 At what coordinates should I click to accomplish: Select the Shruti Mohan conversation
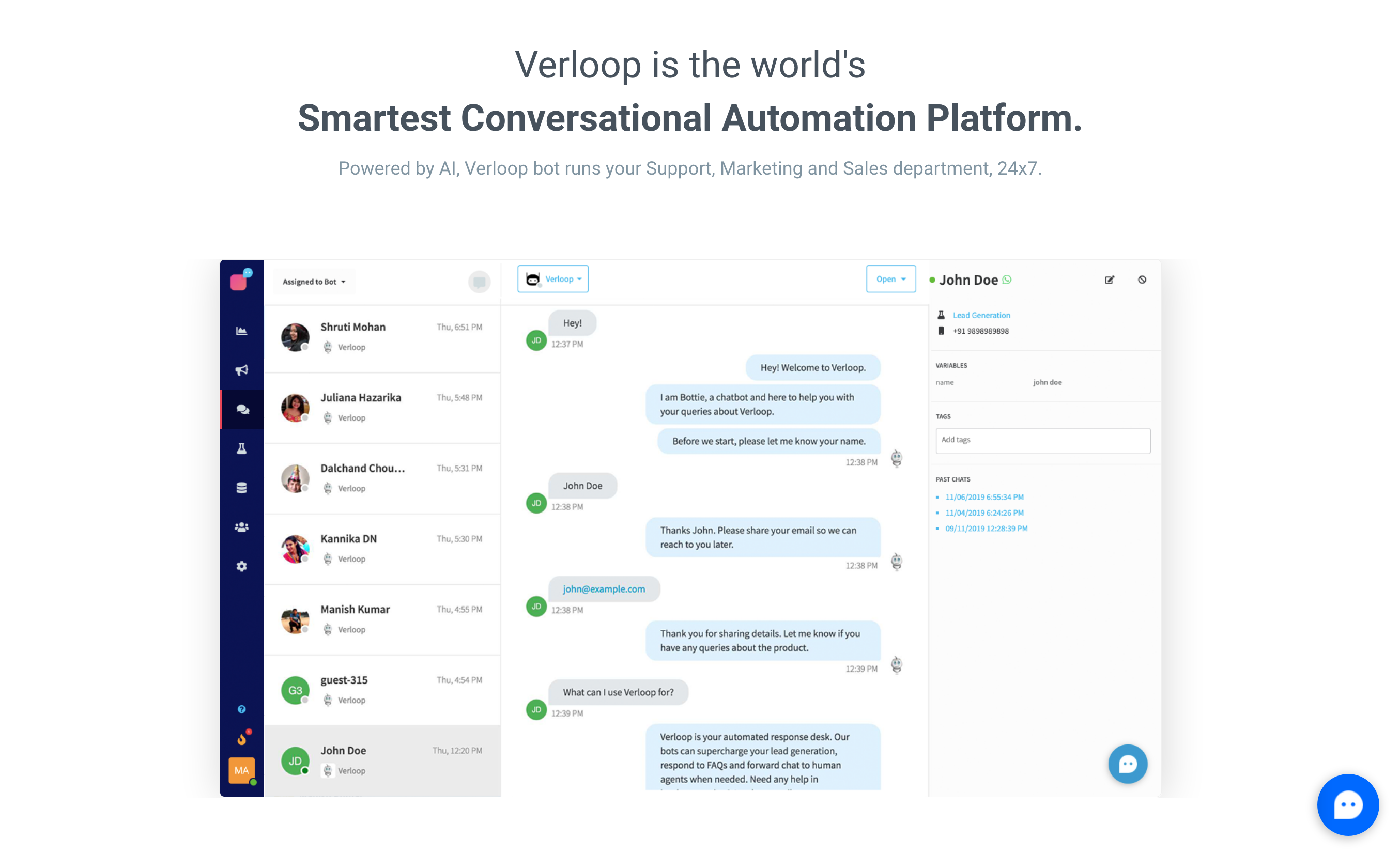(383, 338)
